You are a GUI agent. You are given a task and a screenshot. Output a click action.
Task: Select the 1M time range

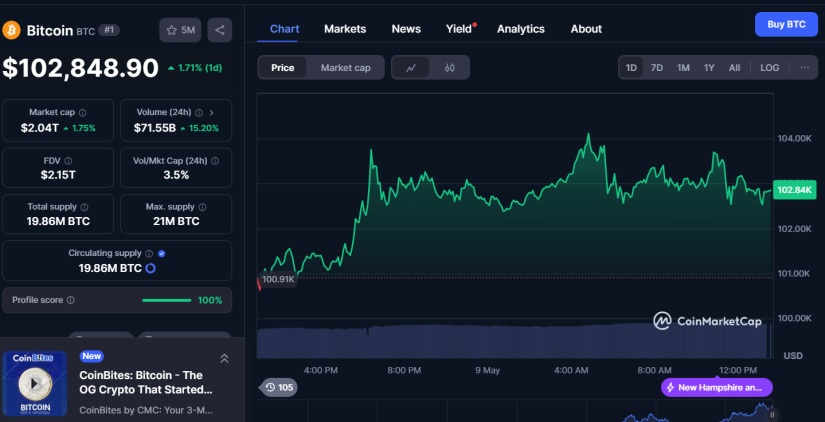click(683, 67)
